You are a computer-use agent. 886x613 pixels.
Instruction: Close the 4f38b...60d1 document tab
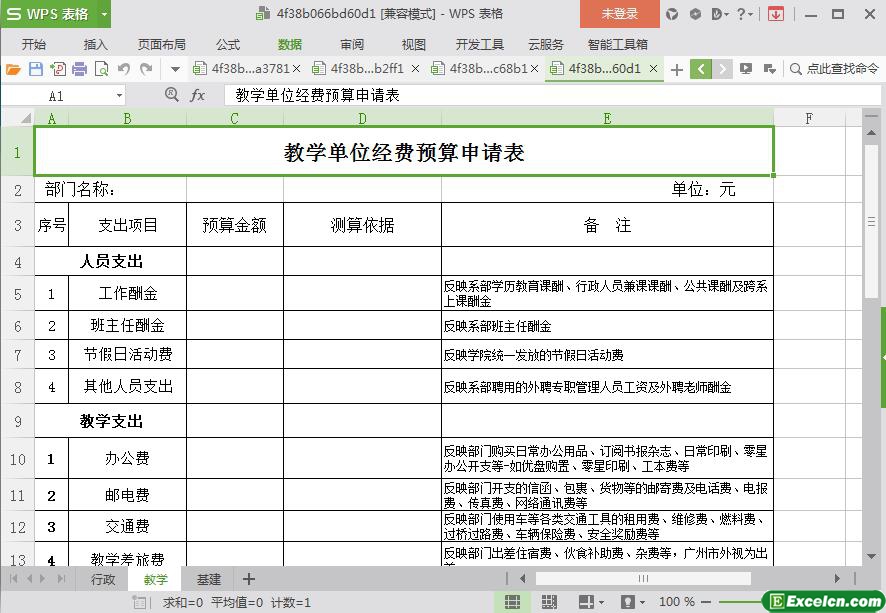tap(654, 69)
